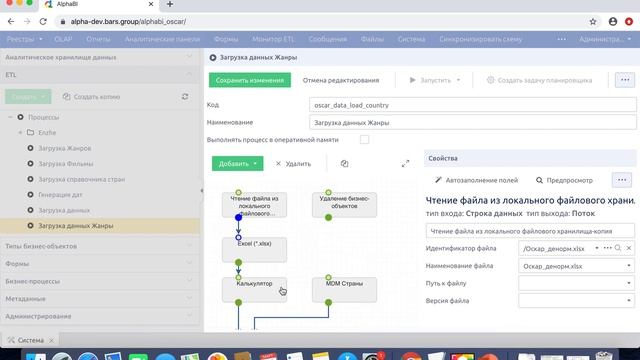Select the Загрузка Жанров process

[x=64, y=148]
